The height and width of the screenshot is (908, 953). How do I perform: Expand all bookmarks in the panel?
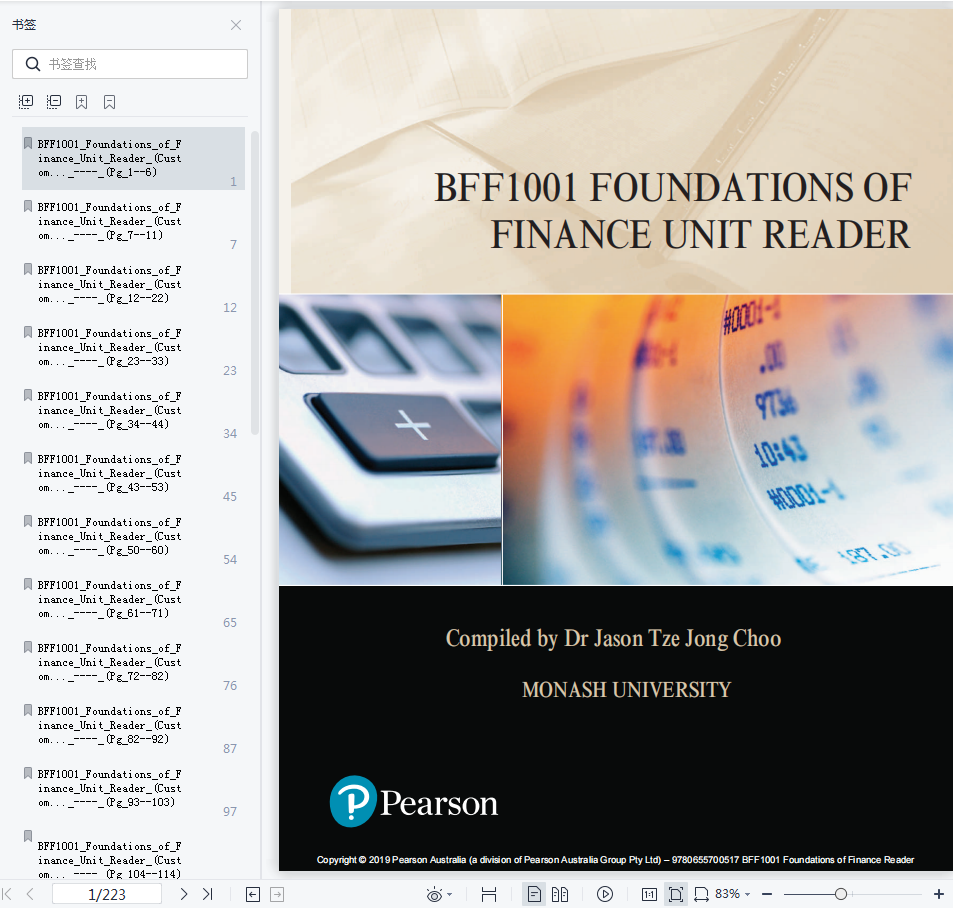click(26, 101)
